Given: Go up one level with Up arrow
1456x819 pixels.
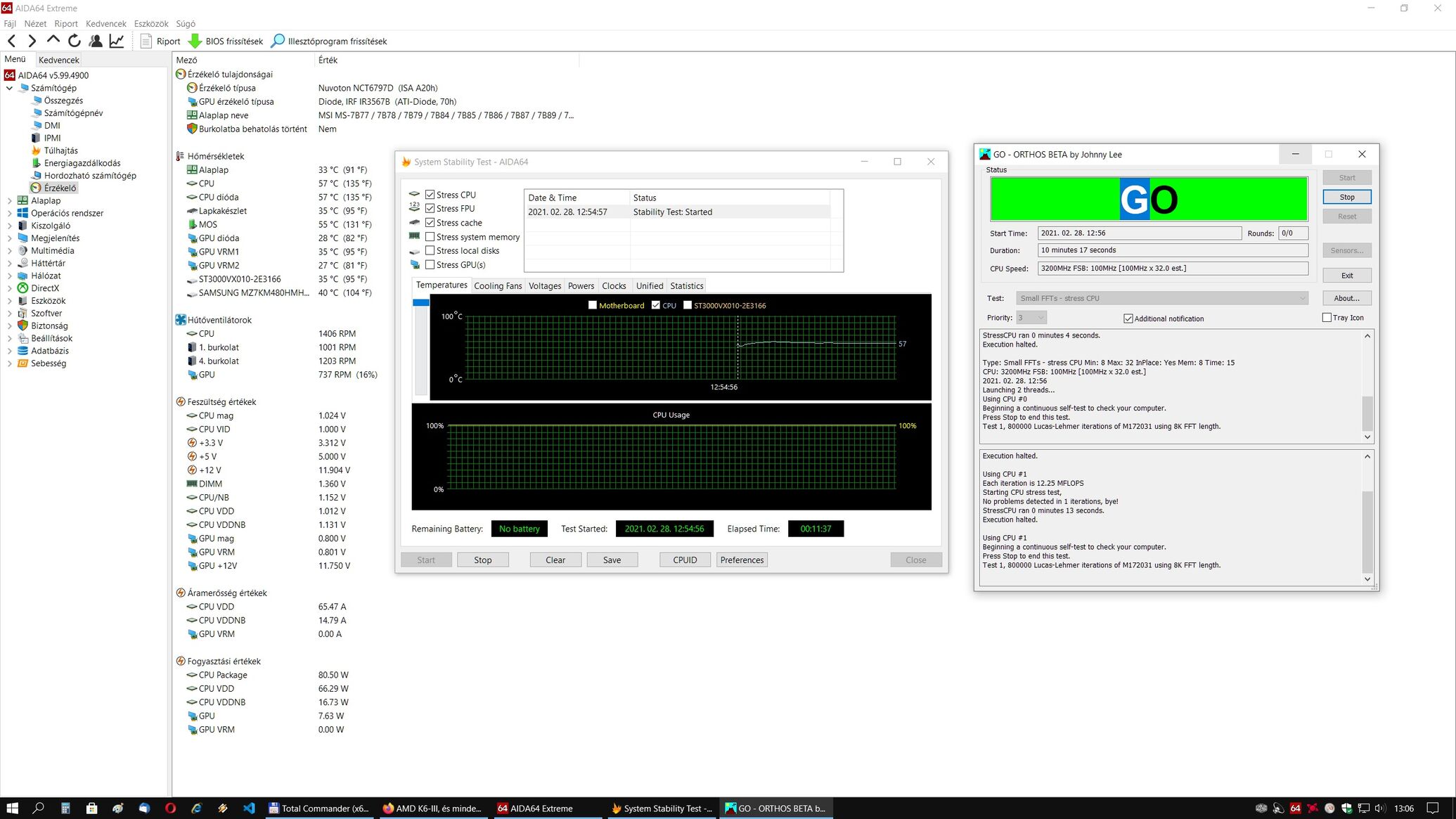Looking at the screenshot, I should click(53, 41).
